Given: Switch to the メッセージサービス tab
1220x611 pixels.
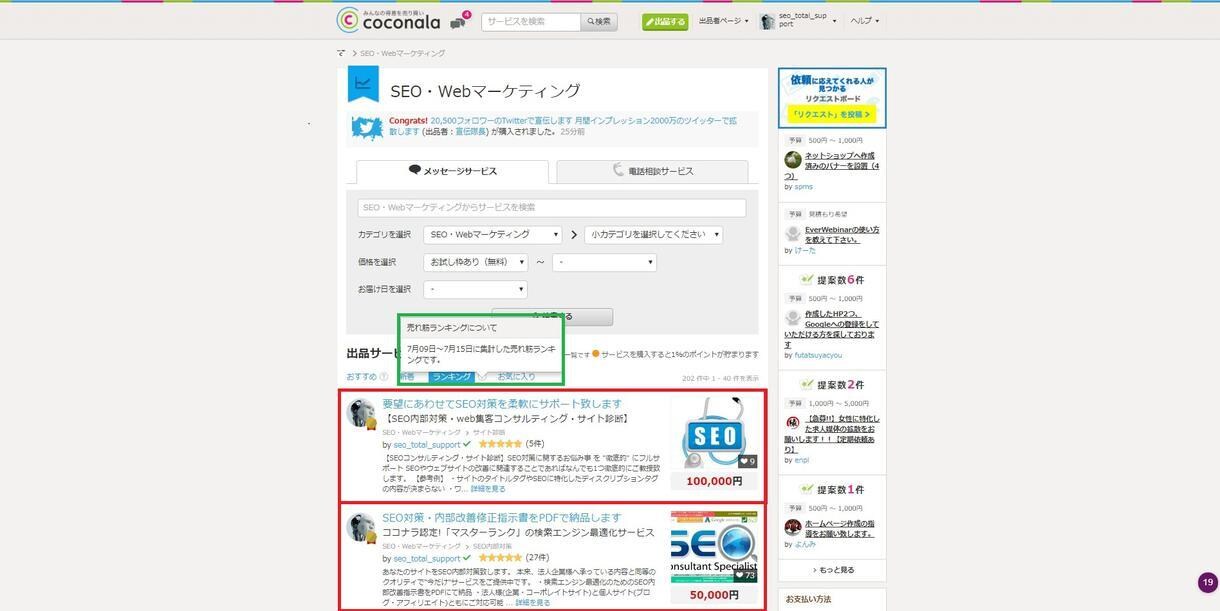Looking at the screenshot, I should pyautogui.click(x=452, y=171).
